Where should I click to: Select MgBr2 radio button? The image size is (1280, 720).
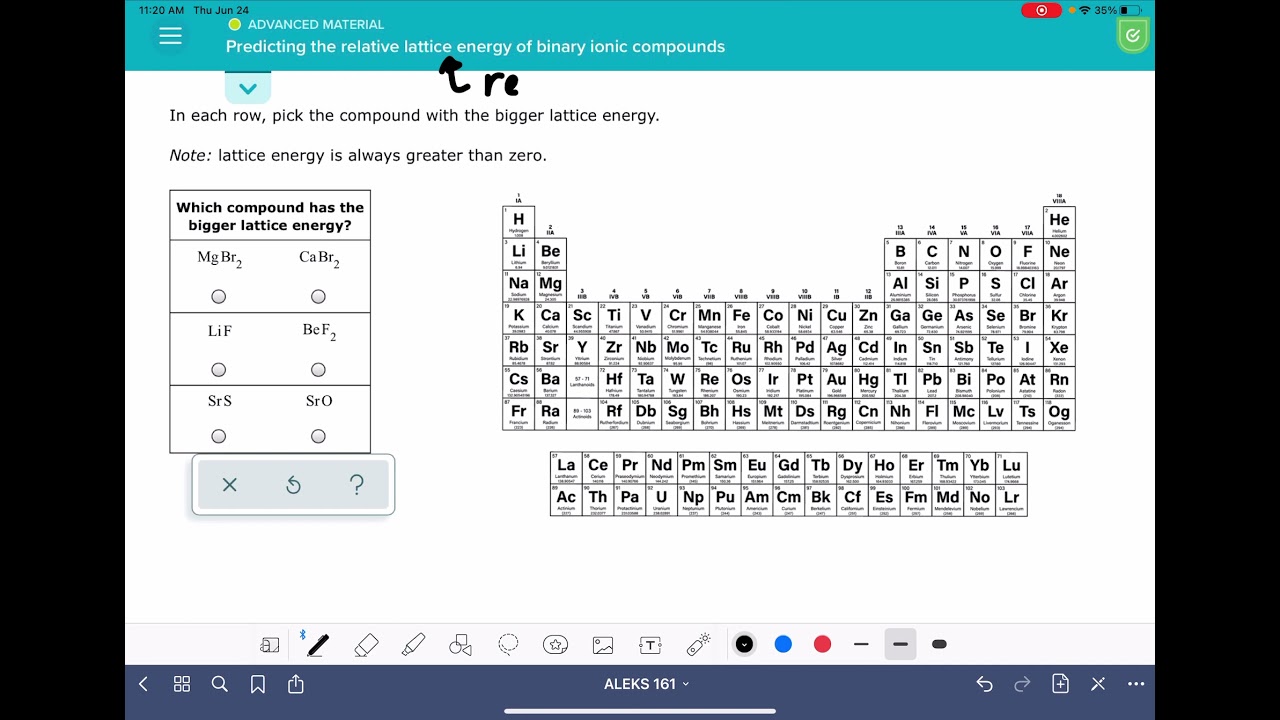click(x=219, y=296)
